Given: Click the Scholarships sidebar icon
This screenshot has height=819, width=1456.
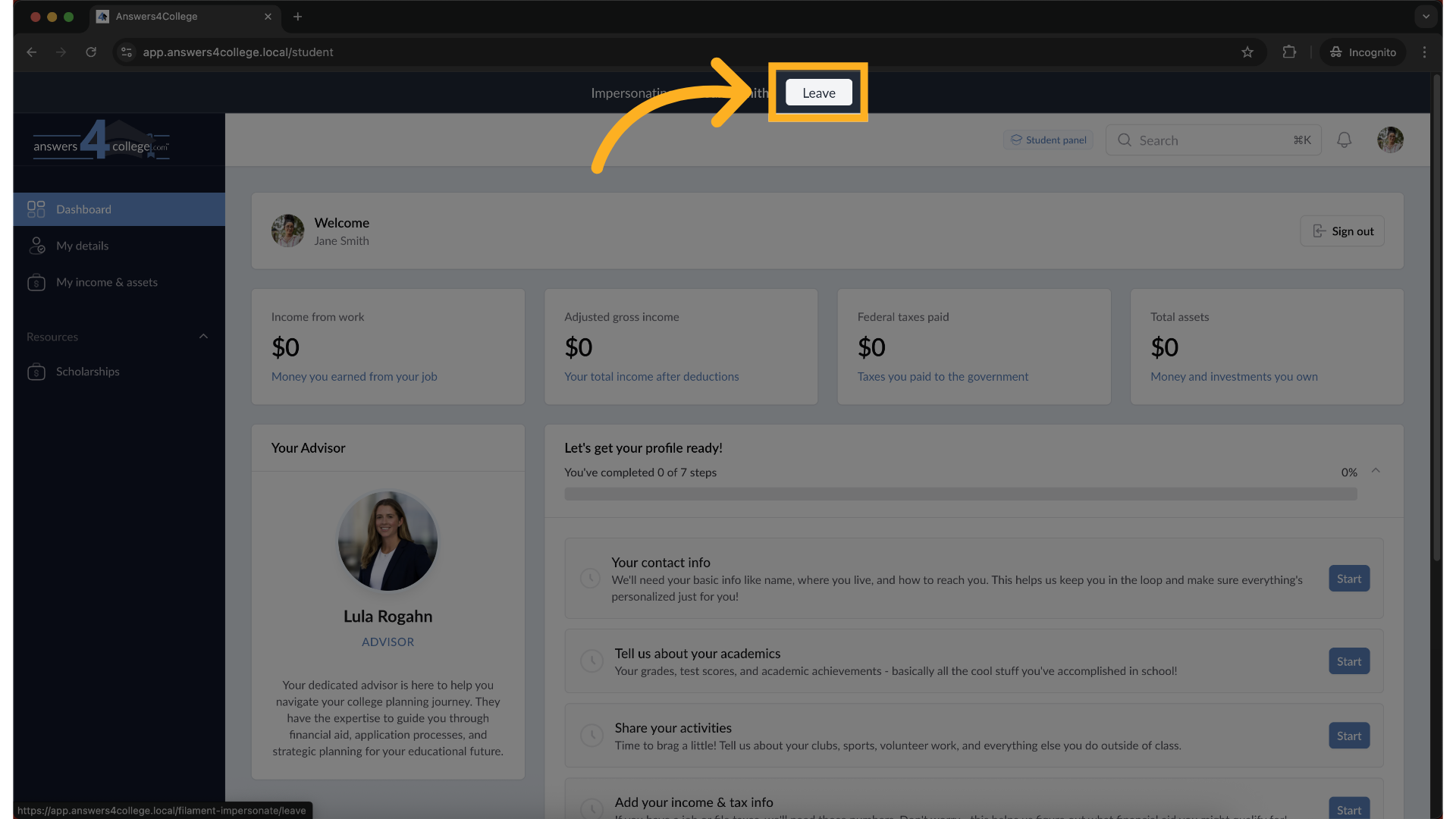Looking at the screenshot, I should pos(36,372).
